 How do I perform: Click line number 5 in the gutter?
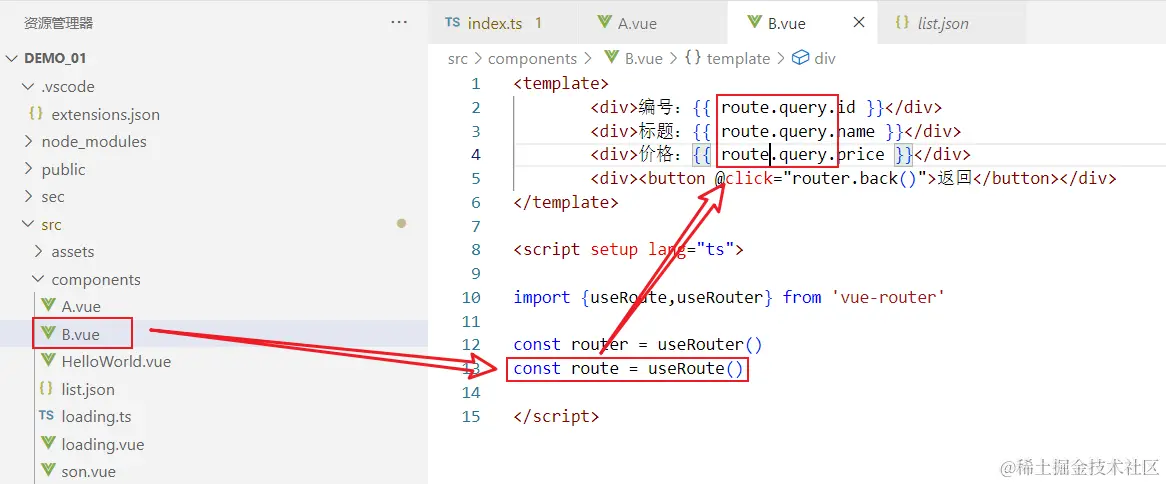[x=476, y=178]
